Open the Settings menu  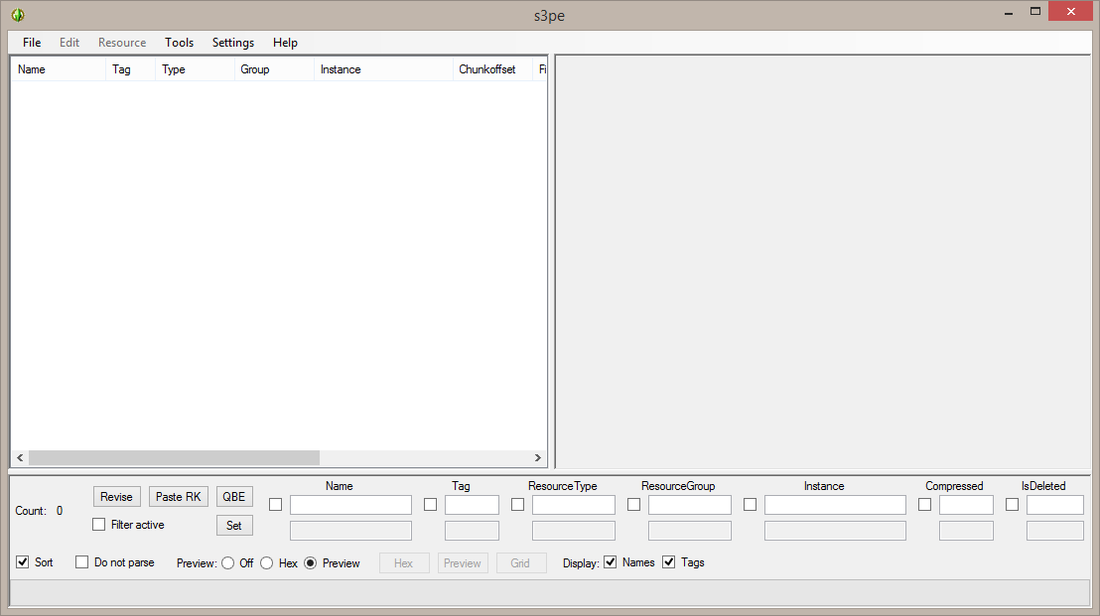233,42
